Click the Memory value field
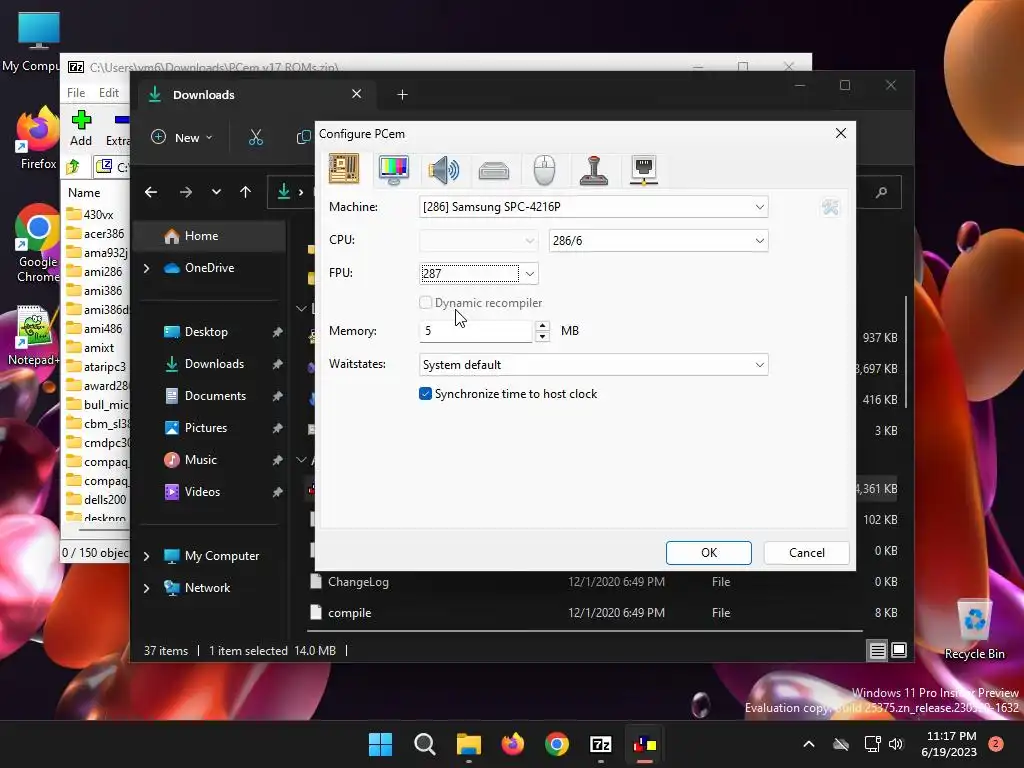This screenshot has width=1024, height=768. click(475, 331)
